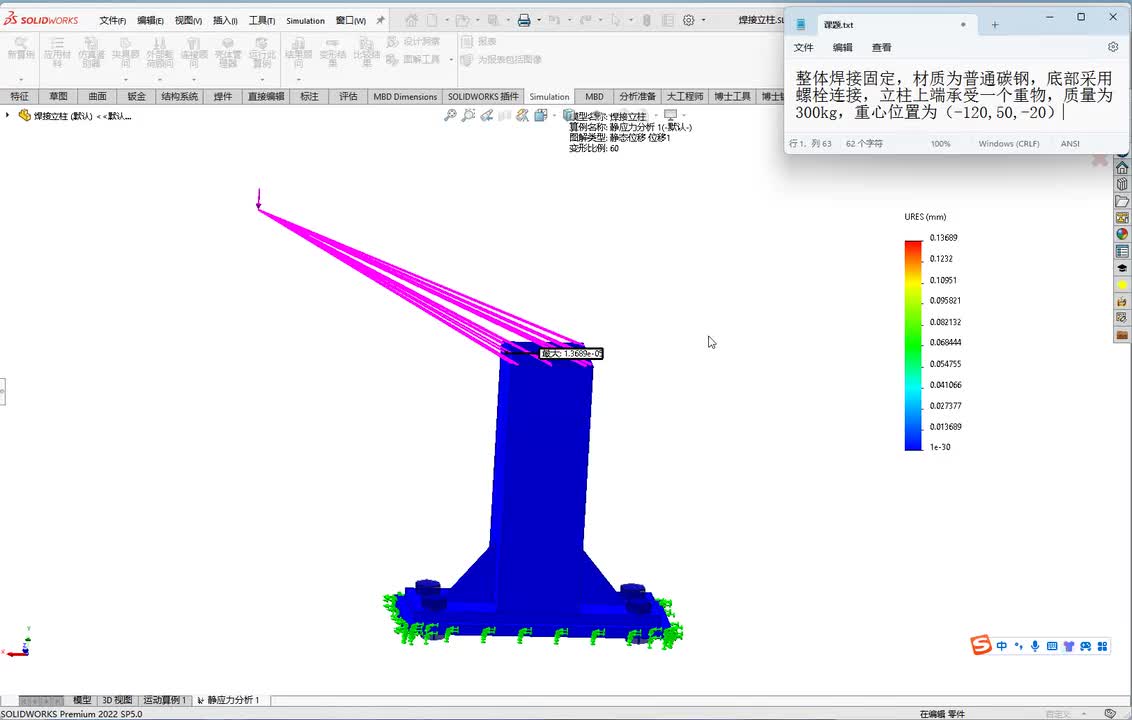This screenshot has height=720, width=1132.
Task: Open the 工具 menu
Action: (261, 20)
